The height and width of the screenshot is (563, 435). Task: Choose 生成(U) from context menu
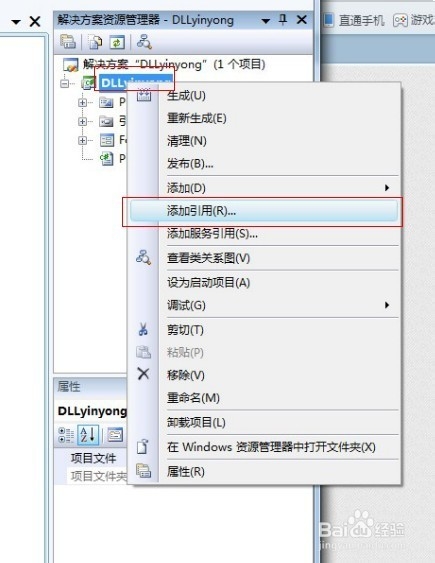[264, 96]
